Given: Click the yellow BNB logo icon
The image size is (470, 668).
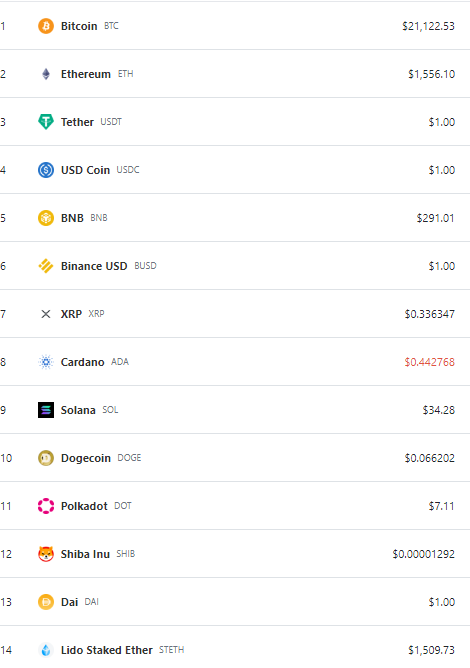Looking at the screenshot, I should tap(46, 218).
